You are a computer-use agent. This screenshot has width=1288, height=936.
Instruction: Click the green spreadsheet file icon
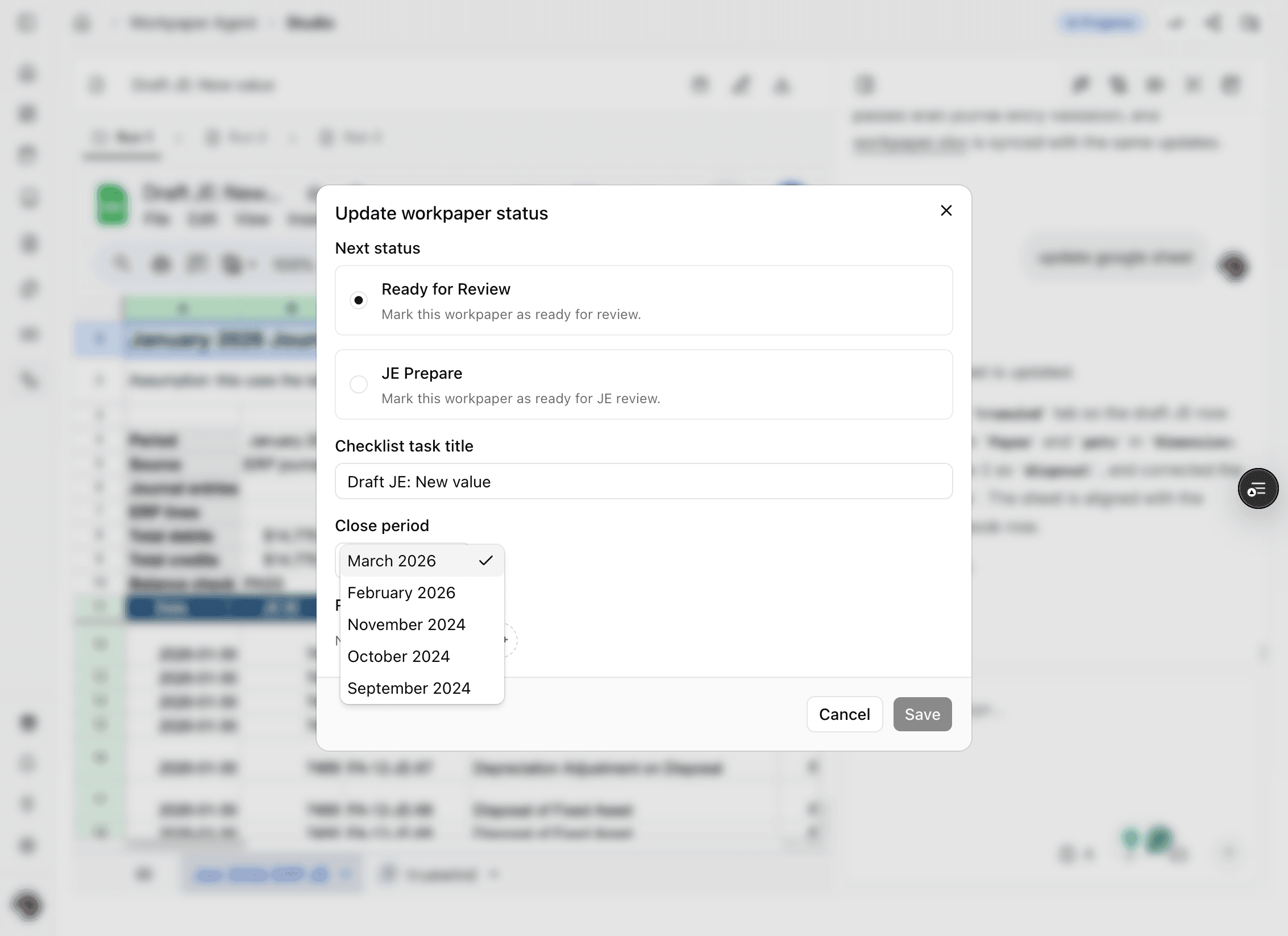tap(113, 205)
